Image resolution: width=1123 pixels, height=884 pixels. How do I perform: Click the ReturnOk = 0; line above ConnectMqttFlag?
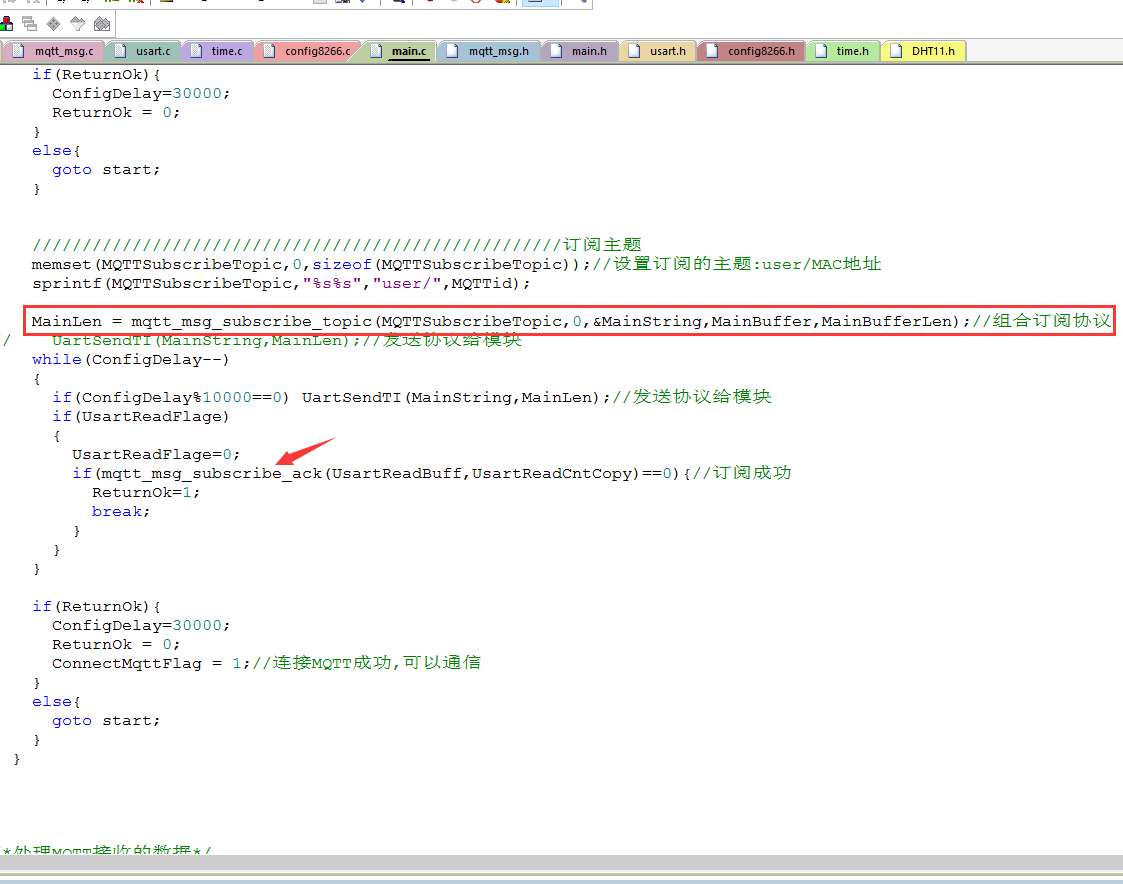coord(115,645)
